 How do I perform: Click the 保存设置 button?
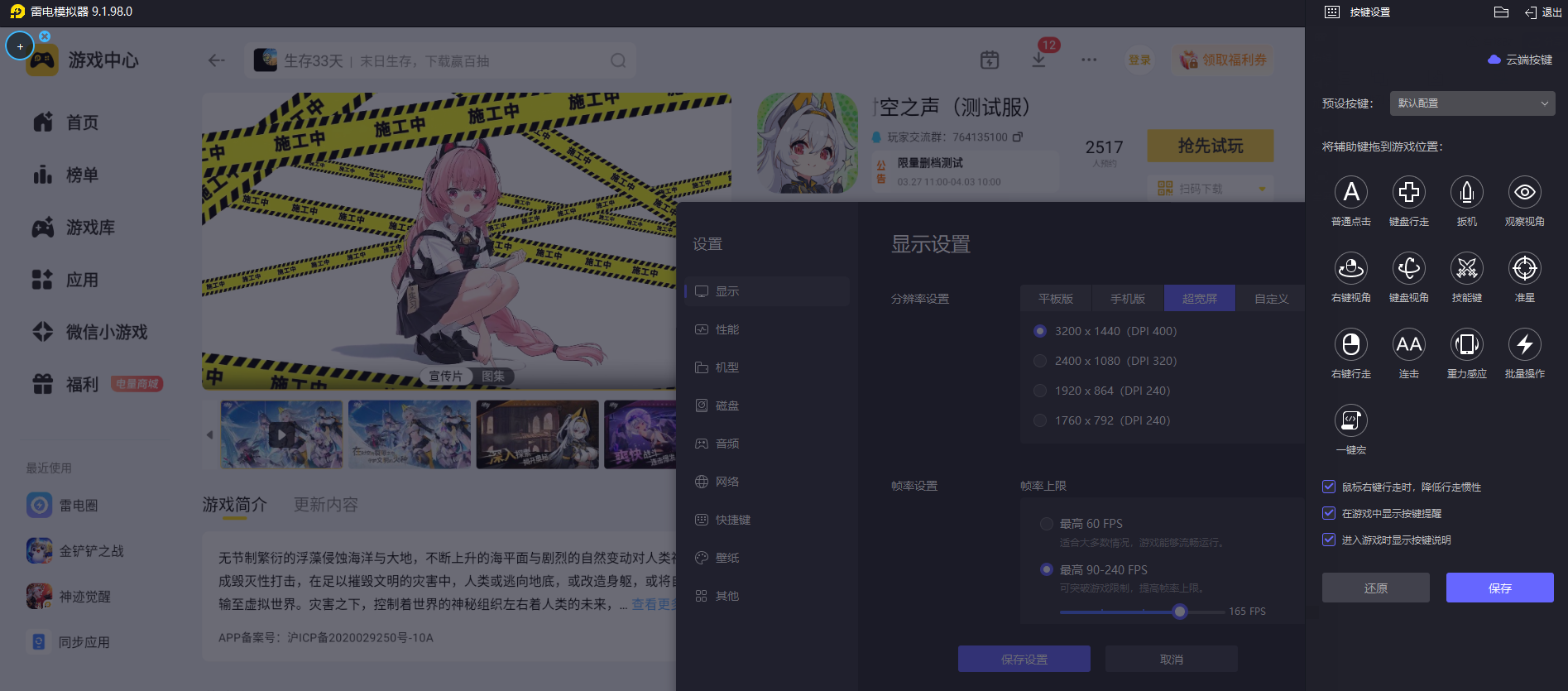tap(1024, 660)
